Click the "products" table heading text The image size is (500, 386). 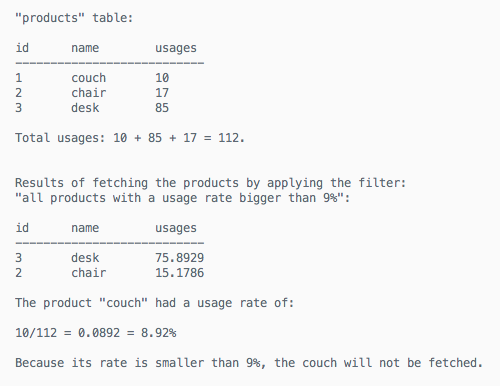coord(74,18)
